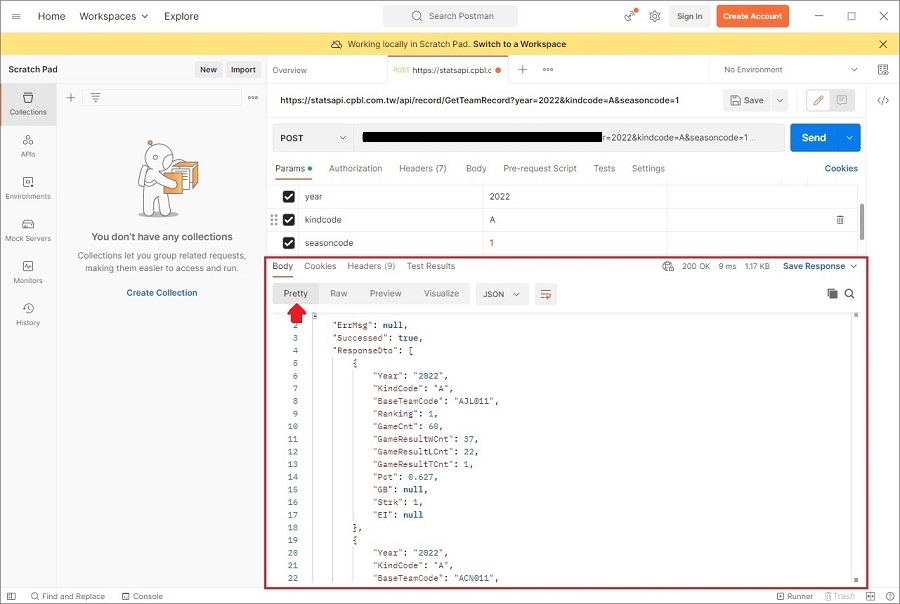
Task: Switch to the request Body tab
Action: tap(476, 168)
